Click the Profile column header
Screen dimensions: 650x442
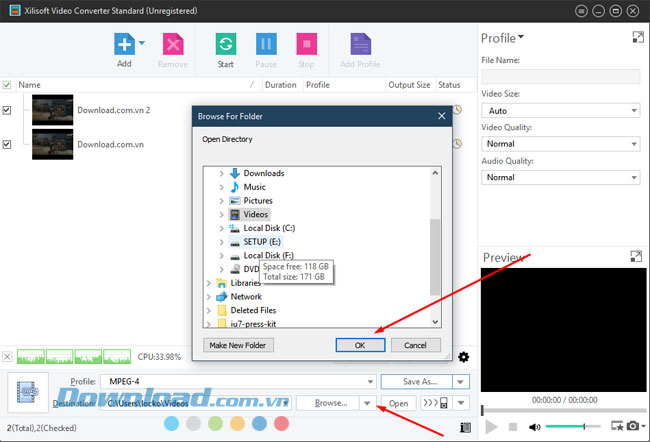click(x=318, y=85)
